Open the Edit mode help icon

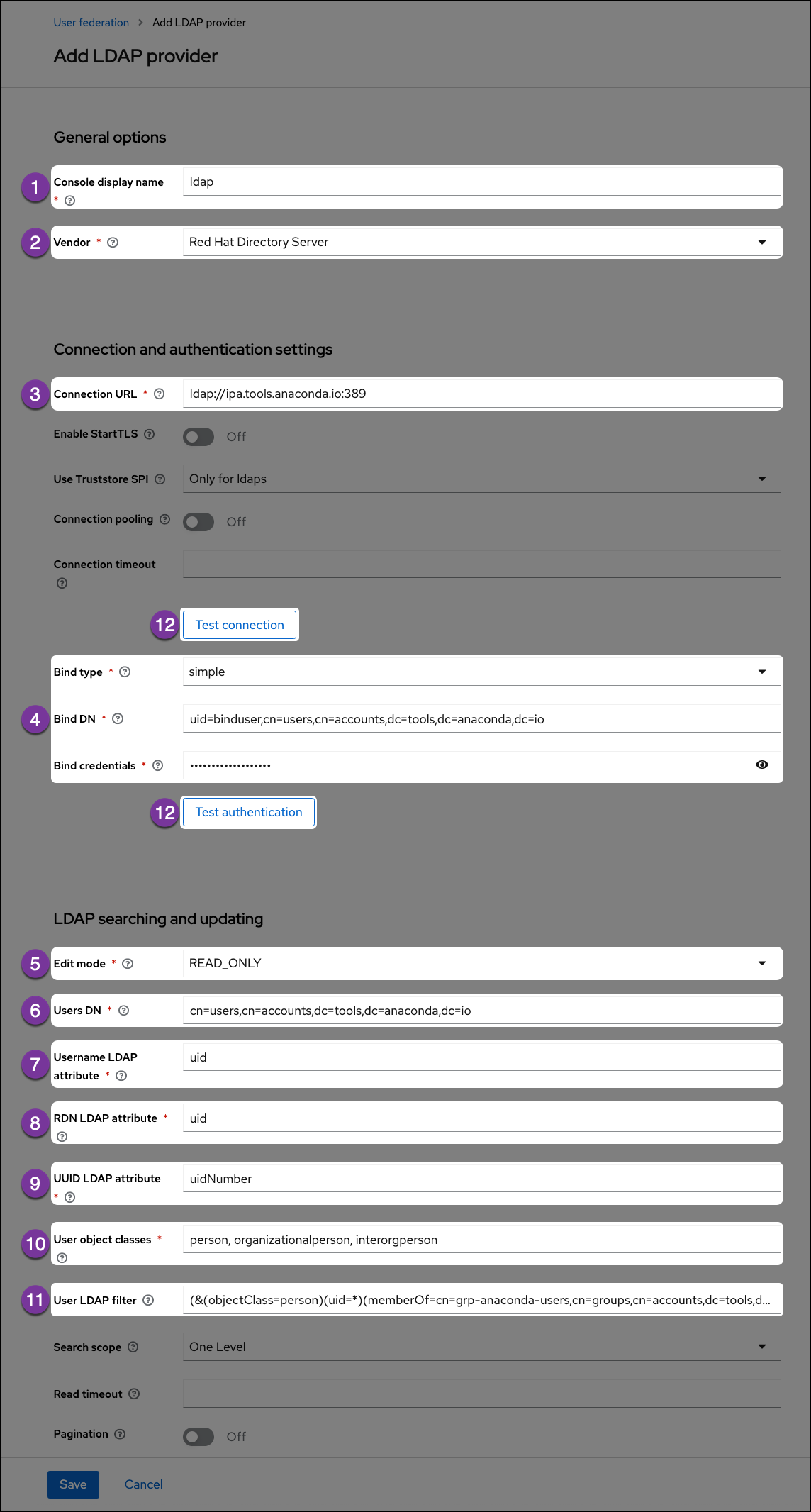[128, 963]
